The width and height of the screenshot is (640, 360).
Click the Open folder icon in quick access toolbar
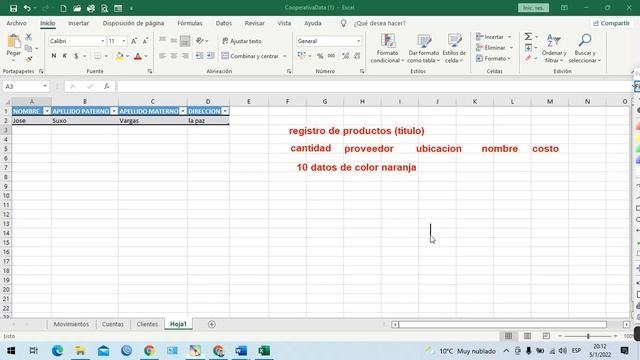click(77, 8)
